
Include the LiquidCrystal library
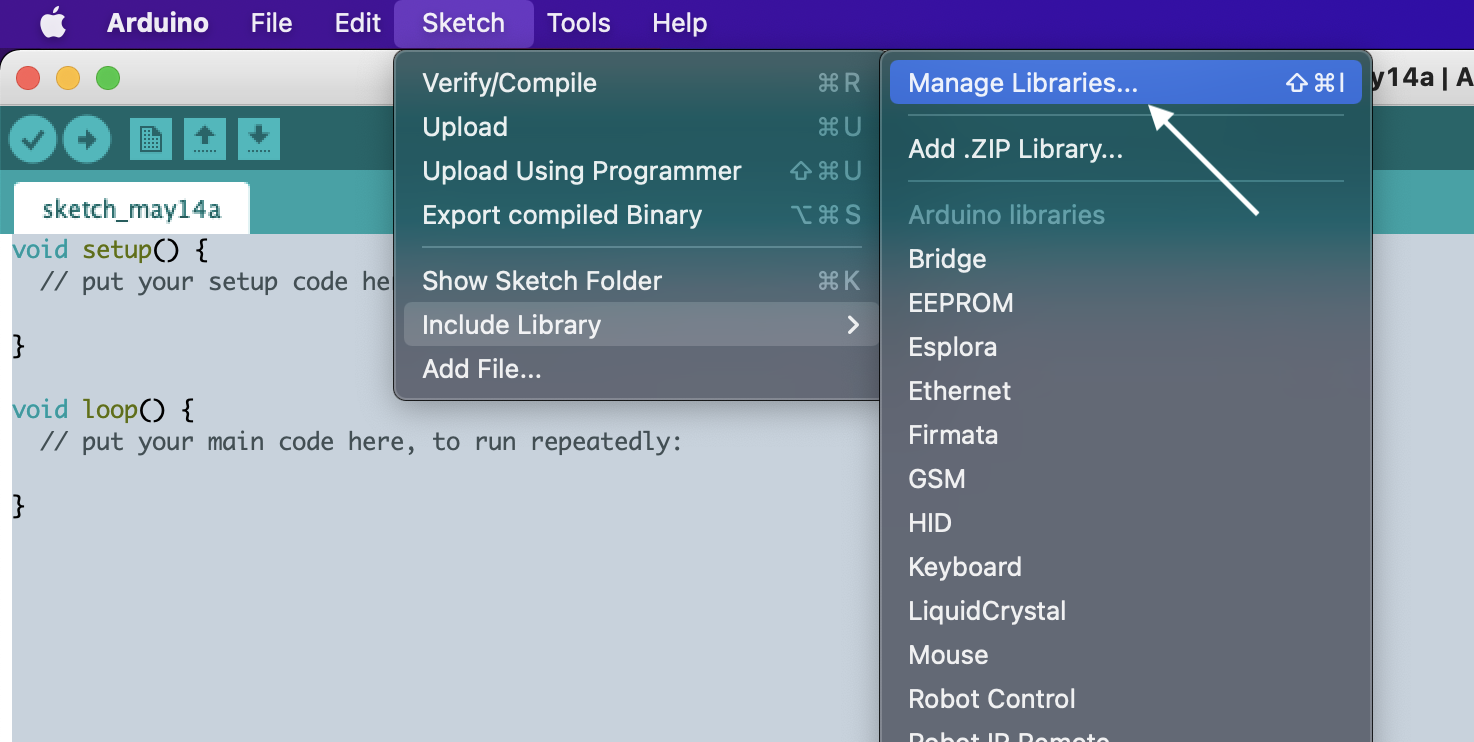click(x=1126, y=611)
